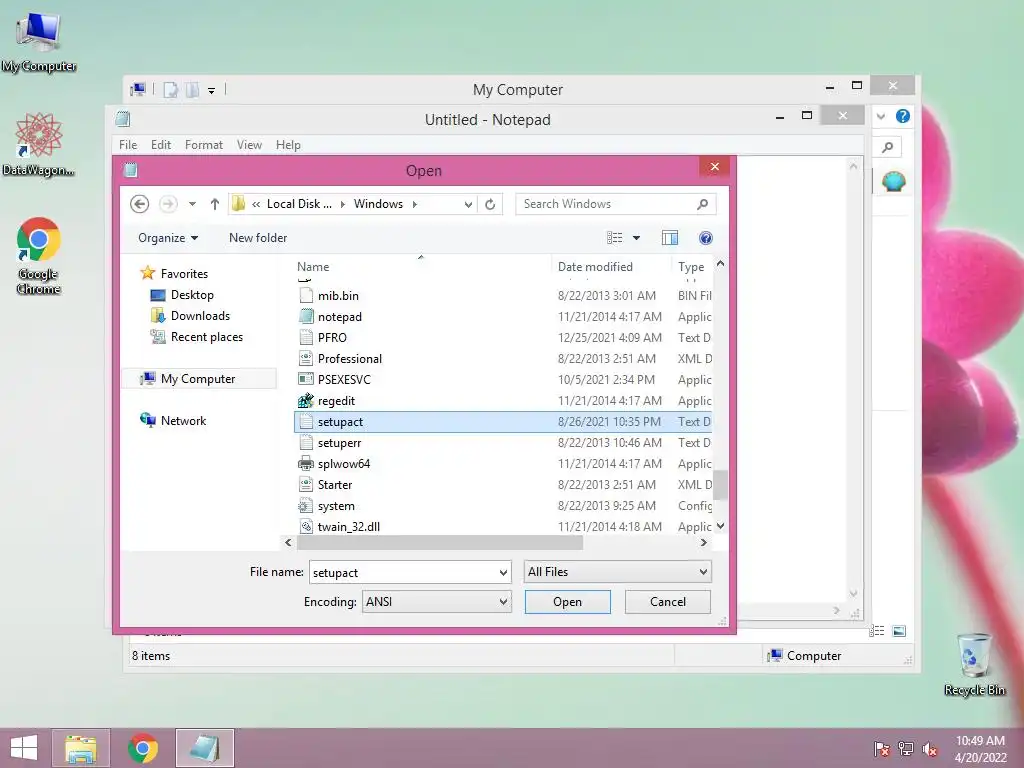Viewport: 1024px width, 768px height.
Task: Open the Encoding ANSI dropdown
Action: (436, 601)
